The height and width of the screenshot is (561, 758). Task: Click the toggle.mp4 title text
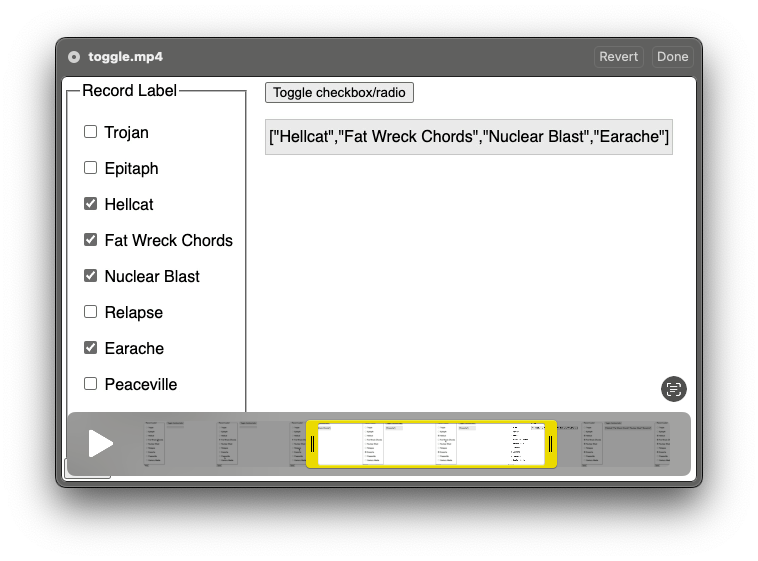tap(125, 57)
